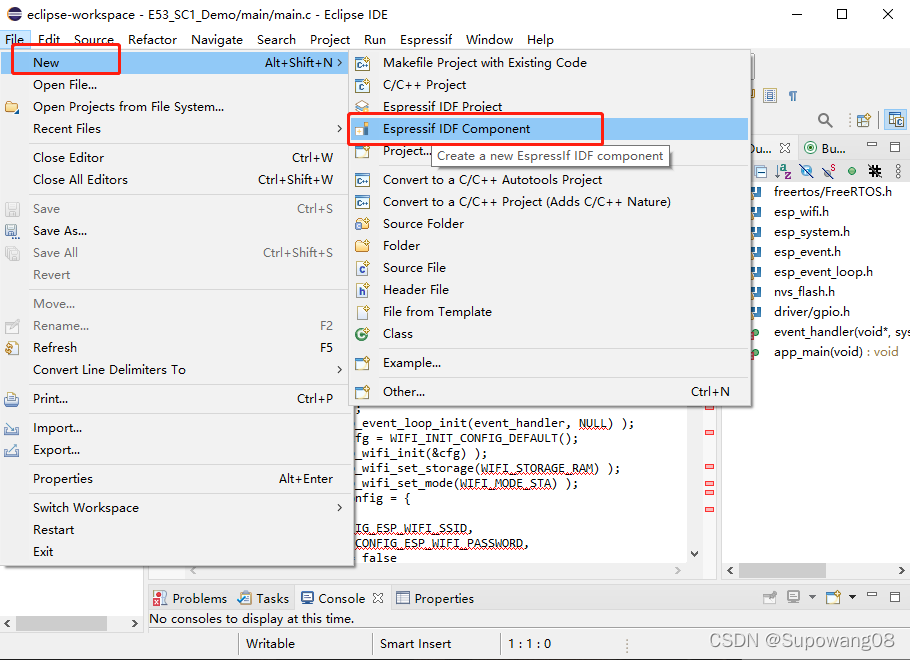Image resolution: width=910 pixels, height=660 pixels.
Task: Expand the Switch Workspace submenu
Action: tap(175, 508)
